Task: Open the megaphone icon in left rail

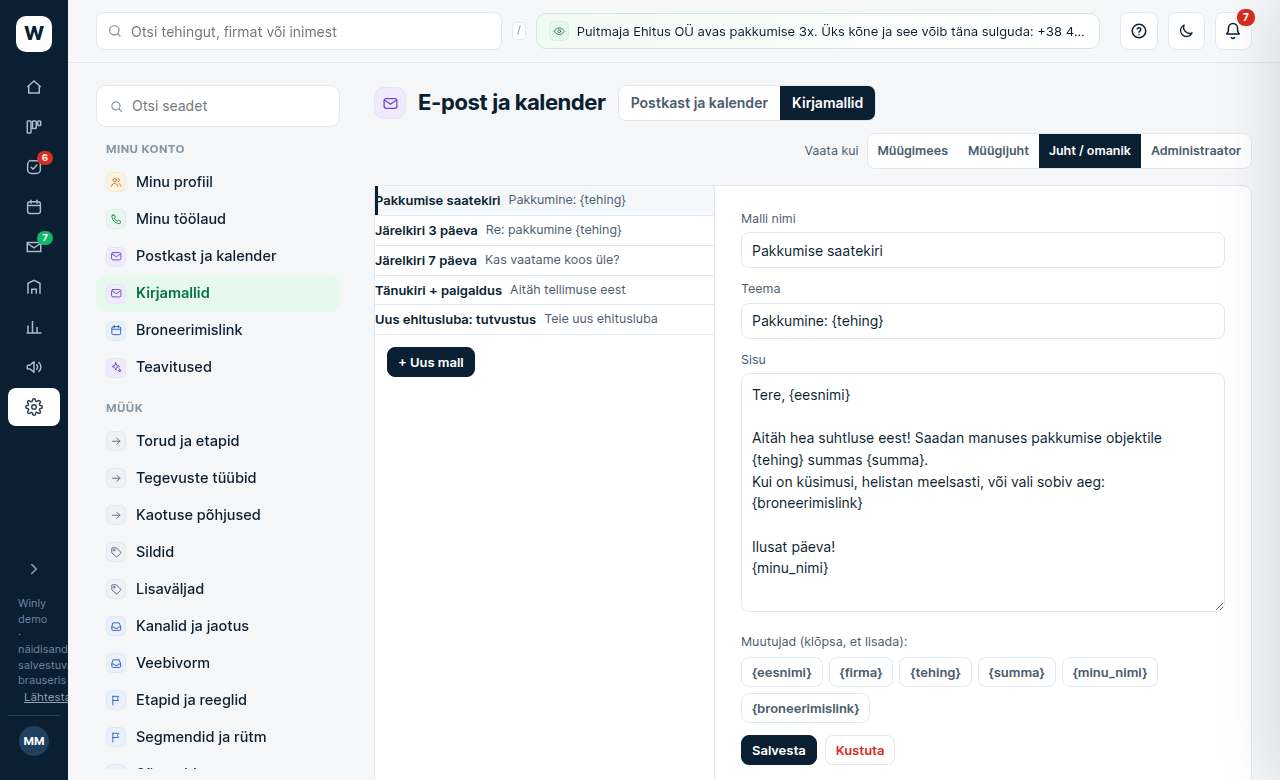Action: (x=34, y=367)
